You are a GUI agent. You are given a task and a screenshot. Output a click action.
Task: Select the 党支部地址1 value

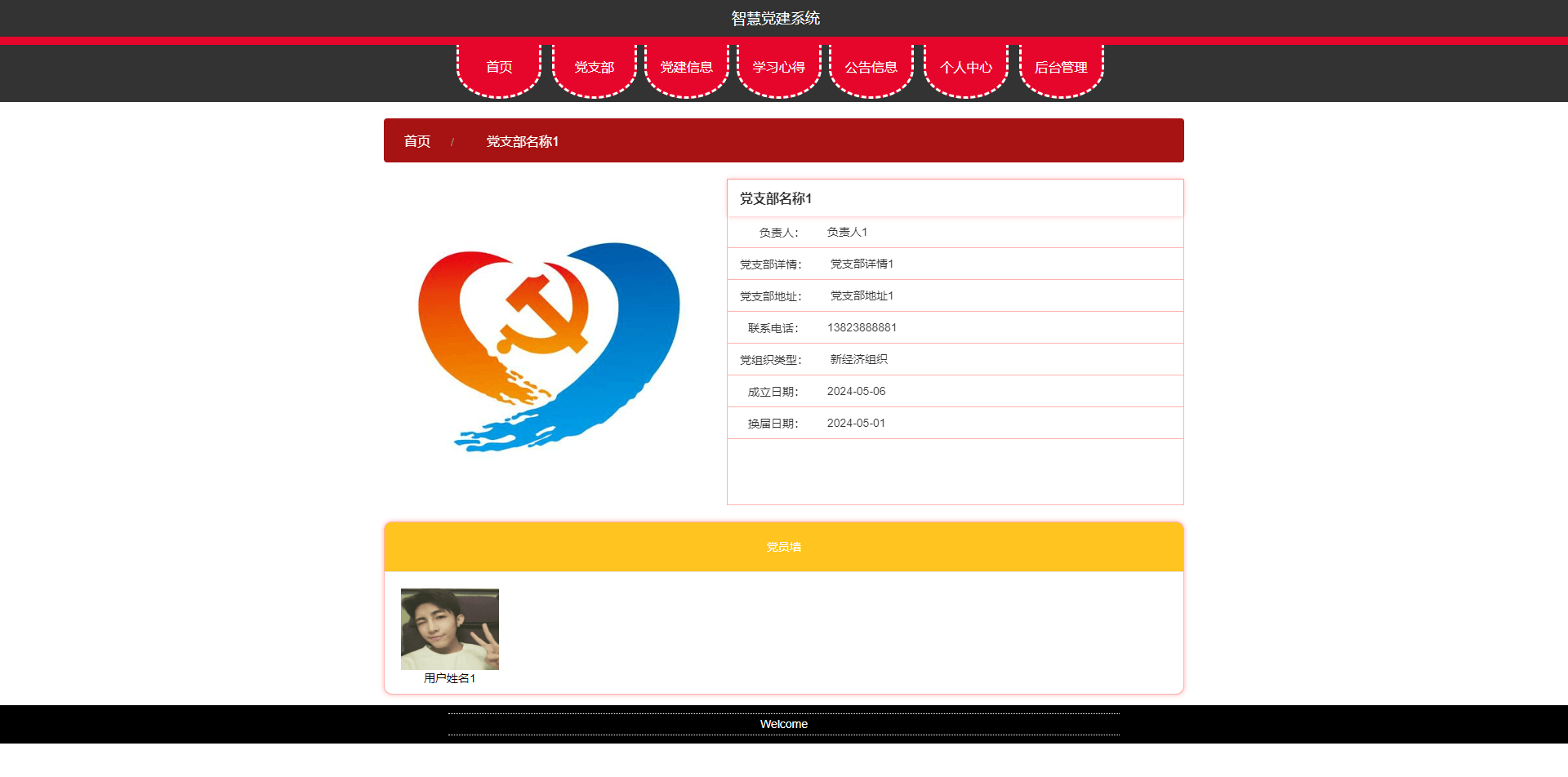pos(862,295)
